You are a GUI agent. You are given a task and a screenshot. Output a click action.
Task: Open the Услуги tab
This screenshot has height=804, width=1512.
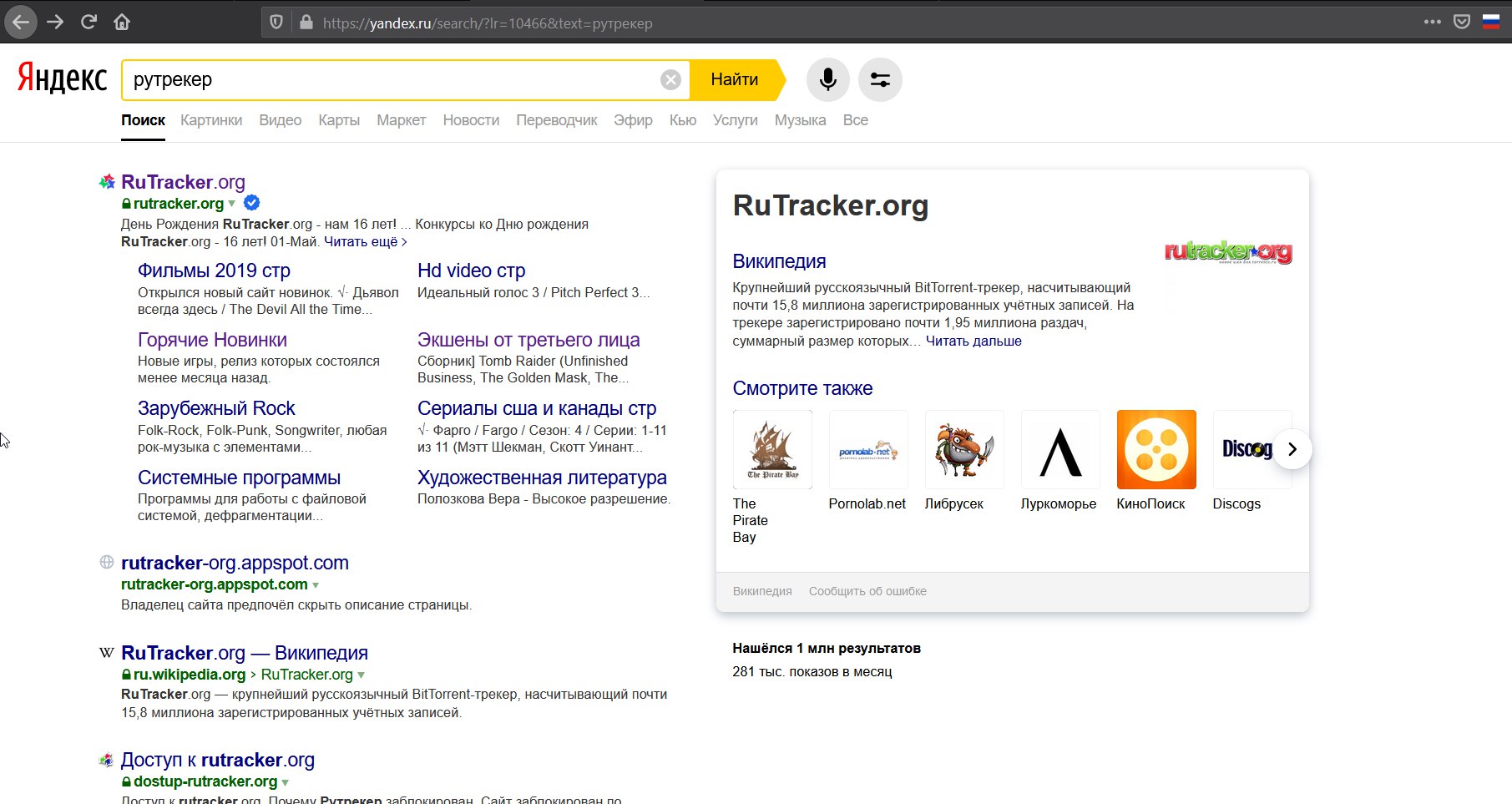point(736,120)
